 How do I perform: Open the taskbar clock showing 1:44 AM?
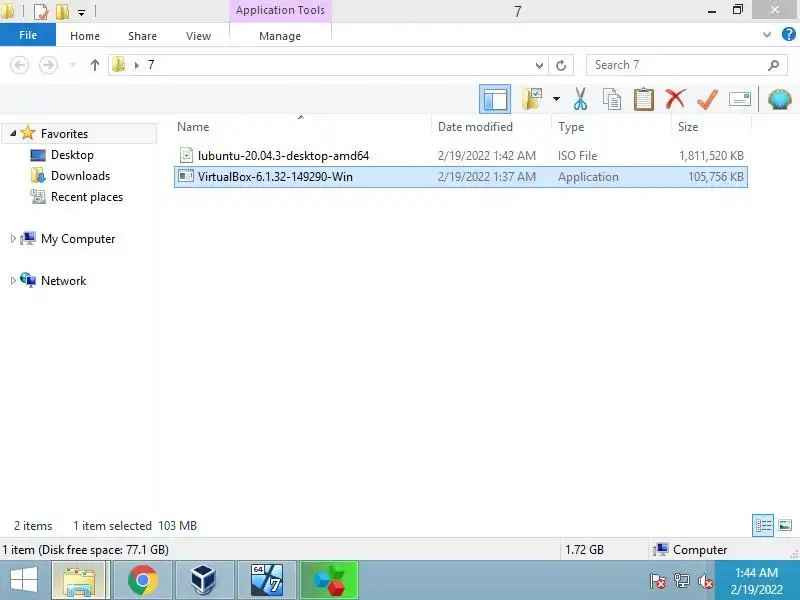pyautogui.click(x=757, y=581)
